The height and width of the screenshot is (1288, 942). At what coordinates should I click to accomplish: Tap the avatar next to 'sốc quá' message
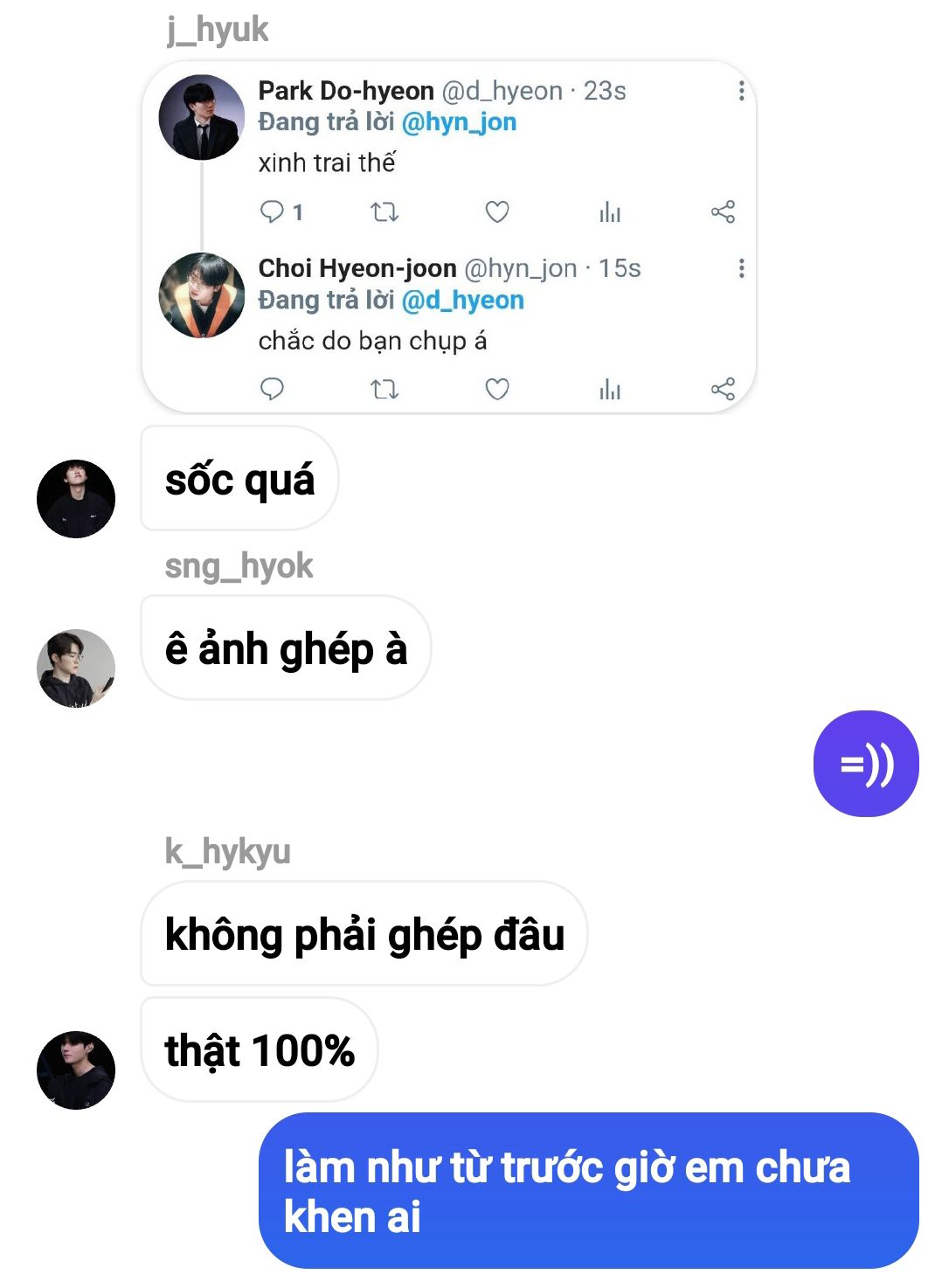76,498
